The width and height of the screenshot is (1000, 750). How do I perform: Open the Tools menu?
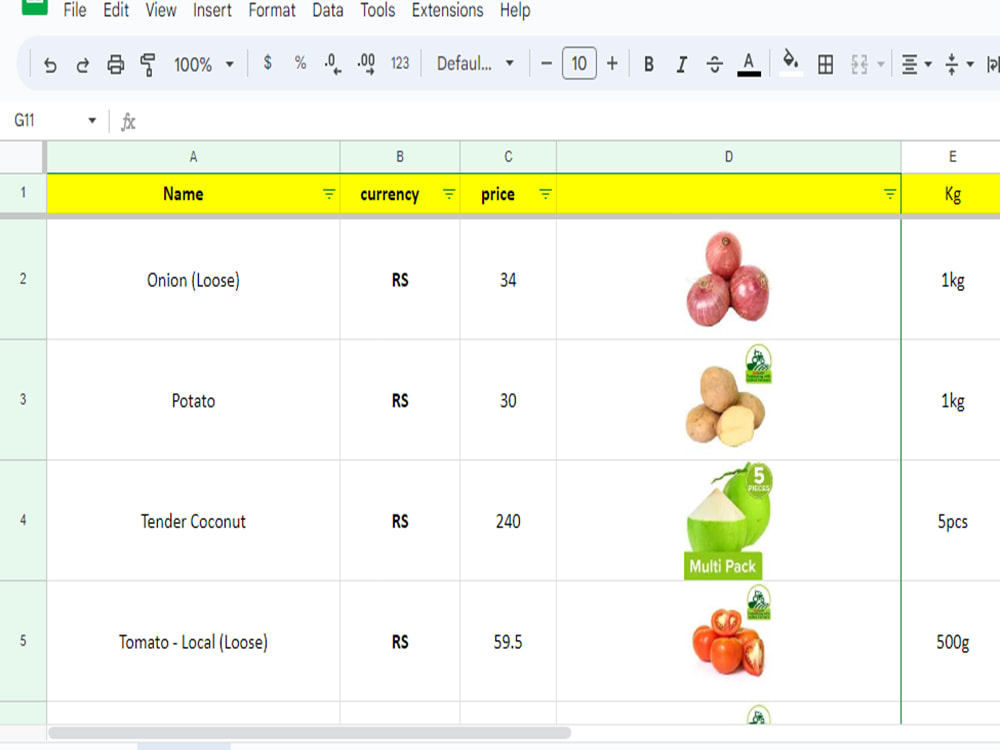click(x=378, y=10)
